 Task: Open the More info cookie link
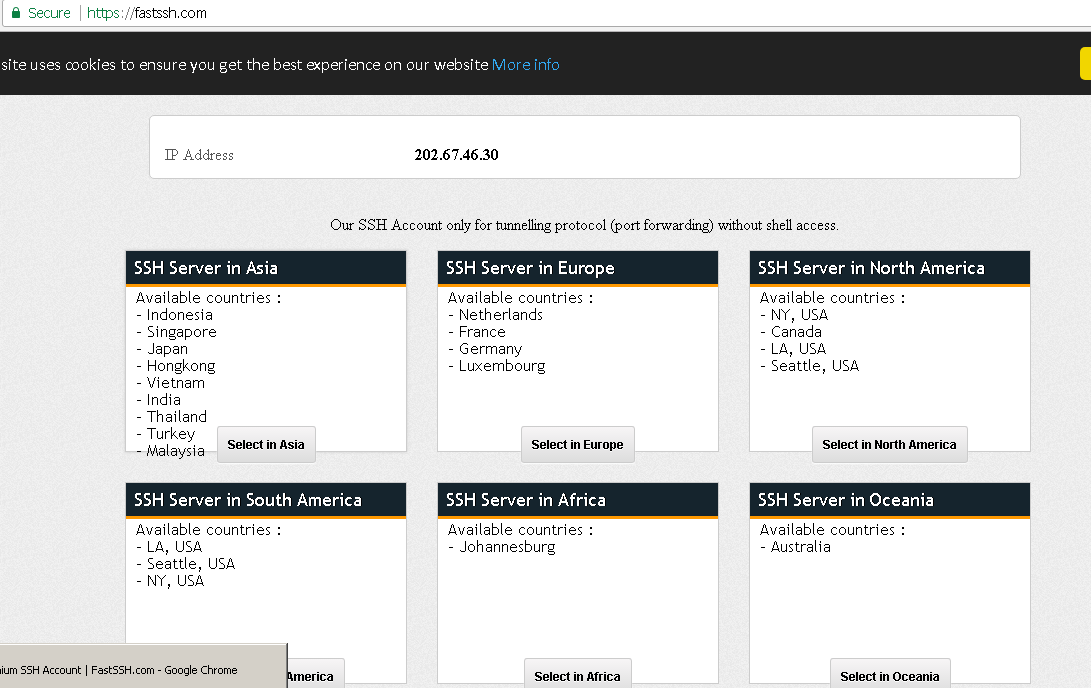point(525,65)
